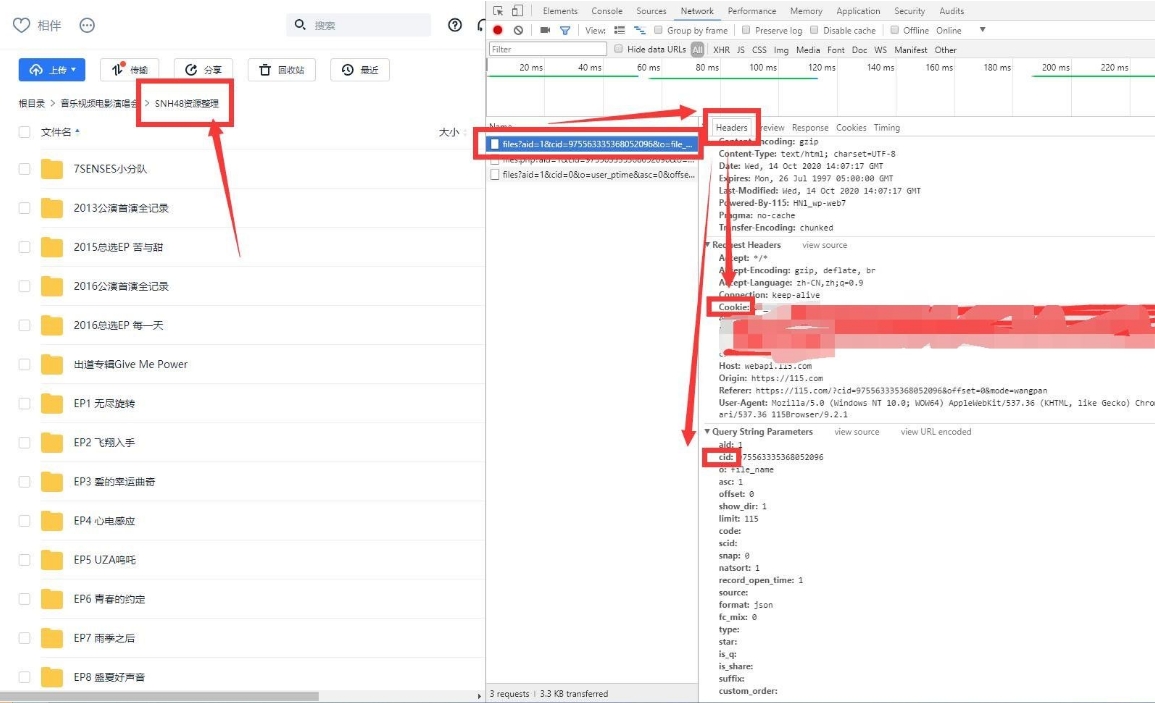Select the inspect element cursor icon
This screenshot has height=703, width=1155.
pyautogui.click(x=498, y=11)
